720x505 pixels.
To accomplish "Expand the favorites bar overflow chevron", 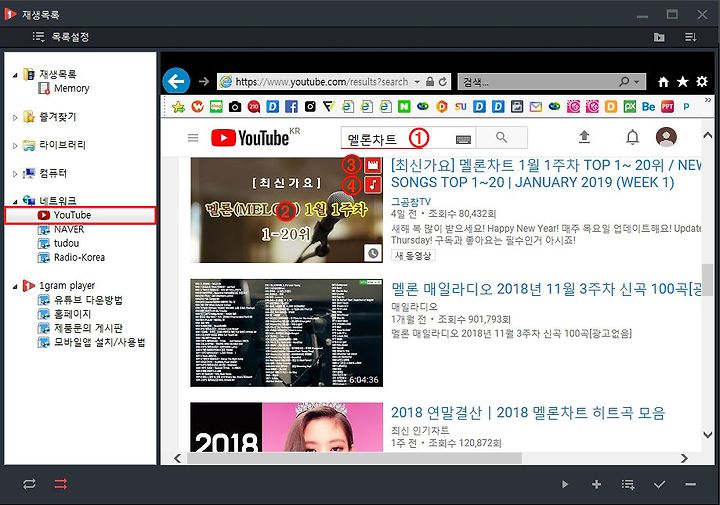I will 708,100.
